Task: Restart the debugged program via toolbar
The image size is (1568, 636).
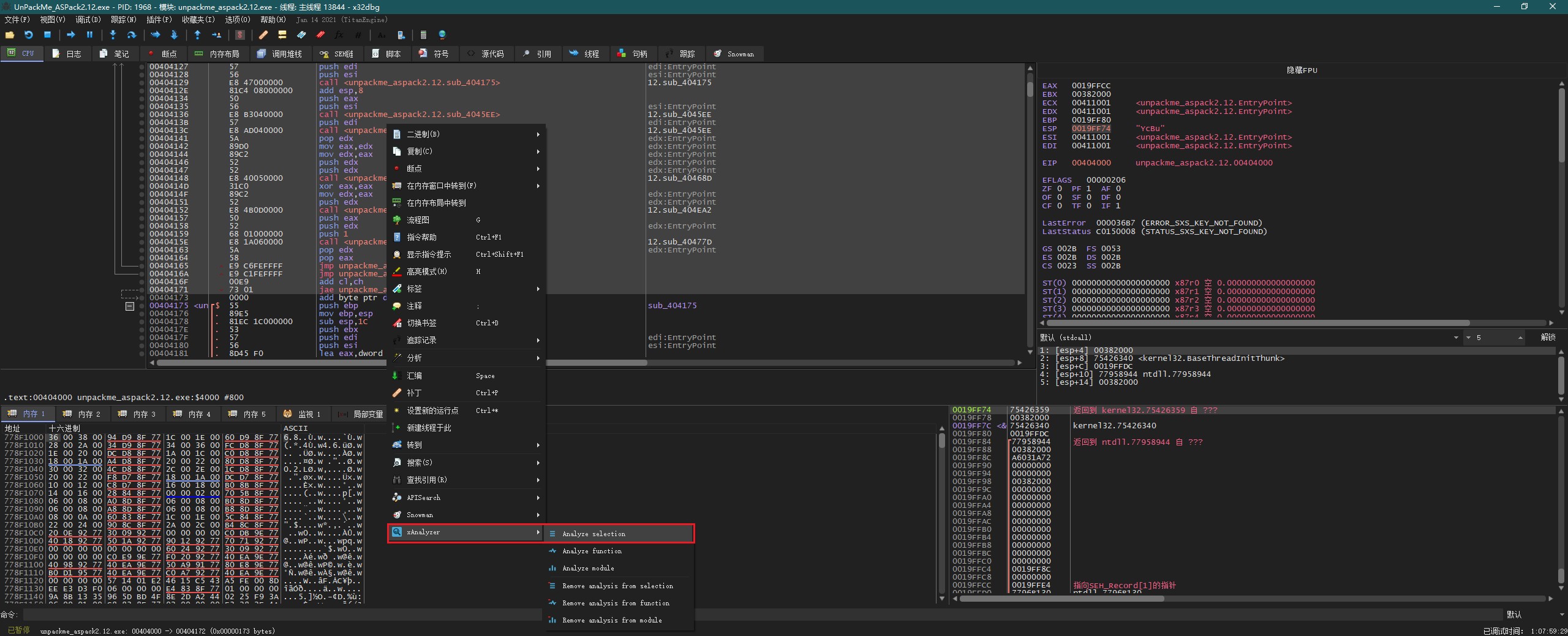Action: [28, 35]
